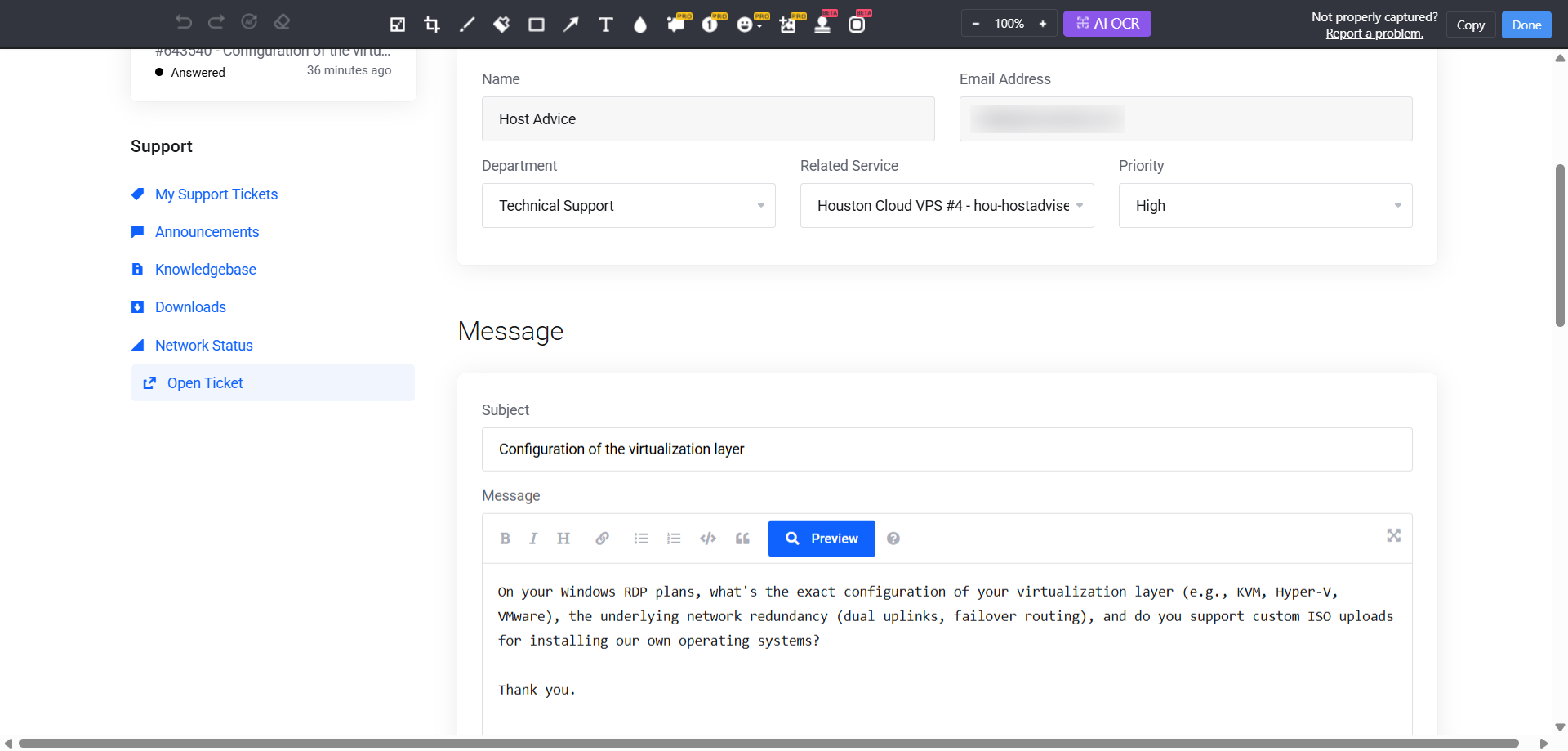The width and height of the screenshot is (1568, 751).
Task: Open markdown help question icon
Action: 893,539
